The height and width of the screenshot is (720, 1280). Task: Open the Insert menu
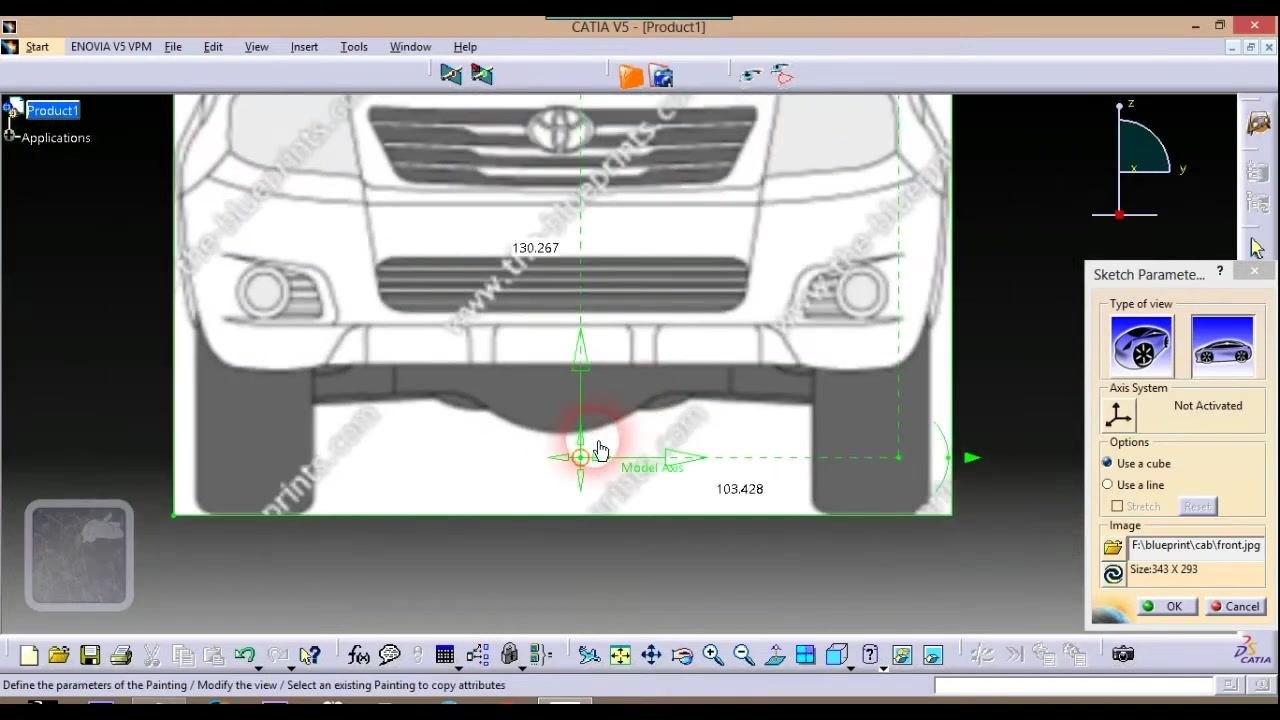[304, 47]
